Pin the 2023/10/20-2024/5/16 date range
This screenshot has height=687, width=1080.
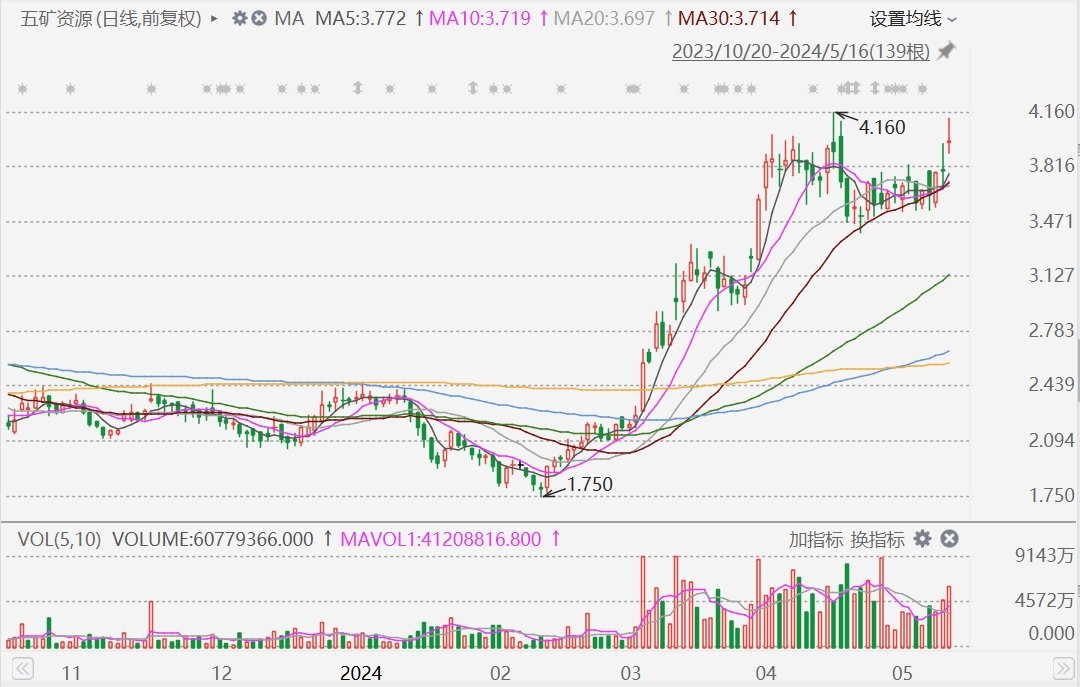pos(945,51)
